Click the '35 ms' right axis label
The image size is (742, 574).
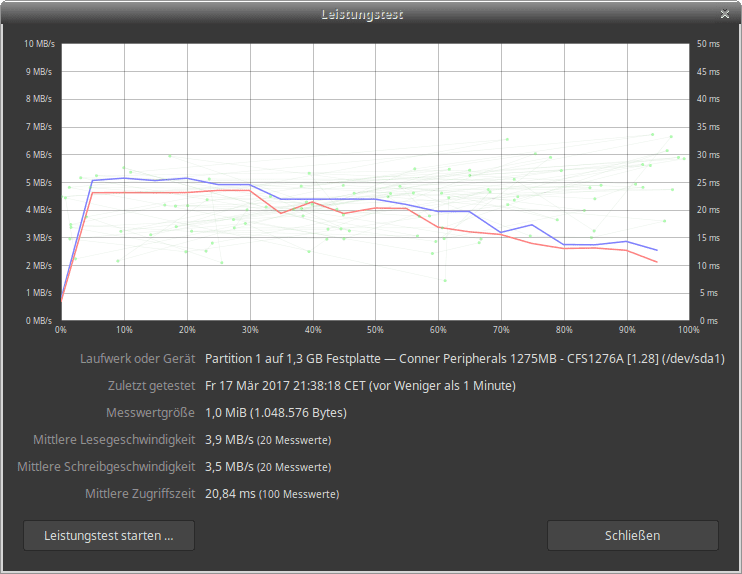click(708, 127)
